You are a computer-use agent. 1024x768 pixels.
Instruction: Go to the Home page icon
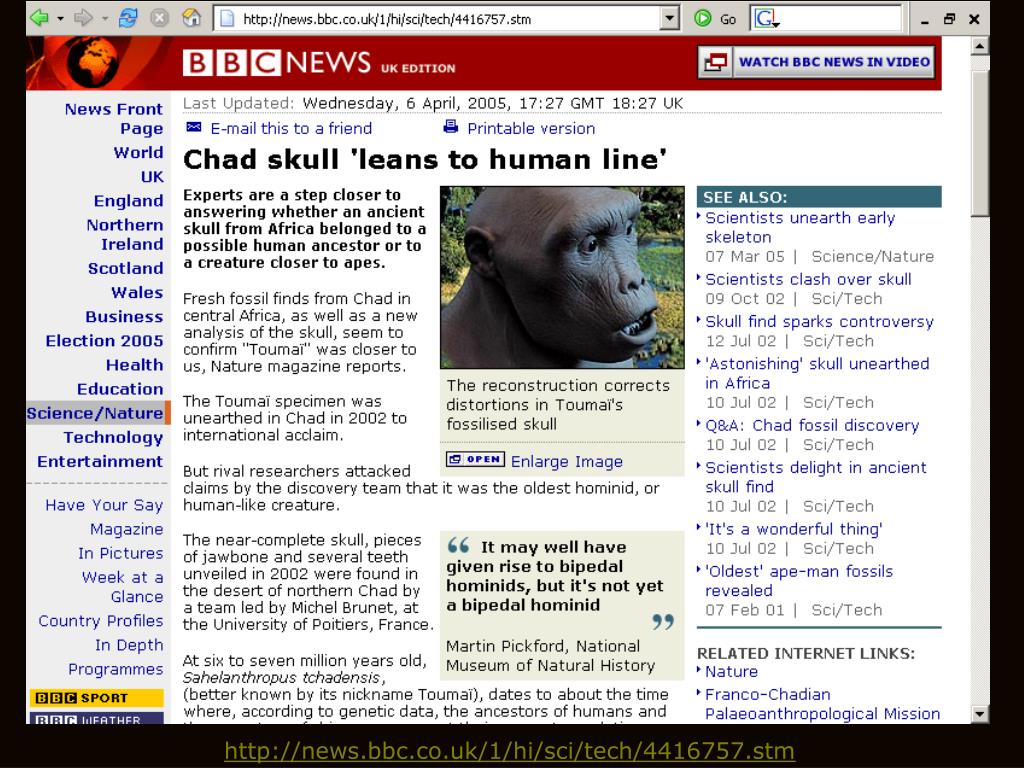coord(191,18)
